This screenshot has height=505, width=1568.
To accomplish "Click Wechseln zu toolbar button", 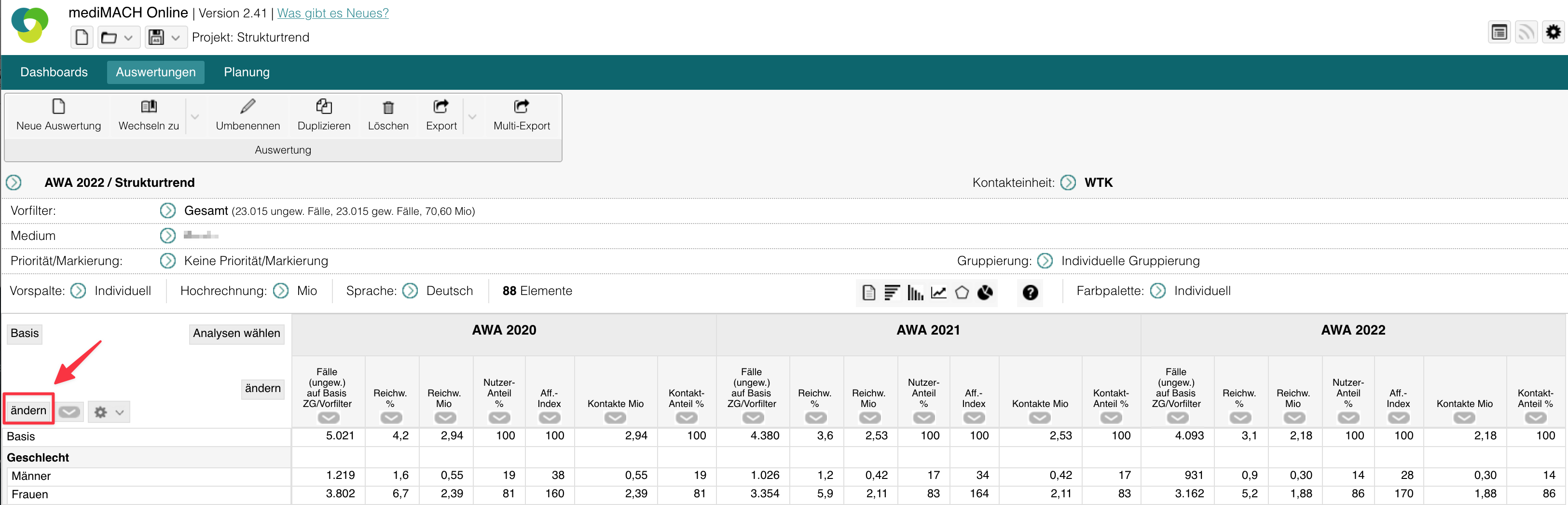I will point(149,115).
